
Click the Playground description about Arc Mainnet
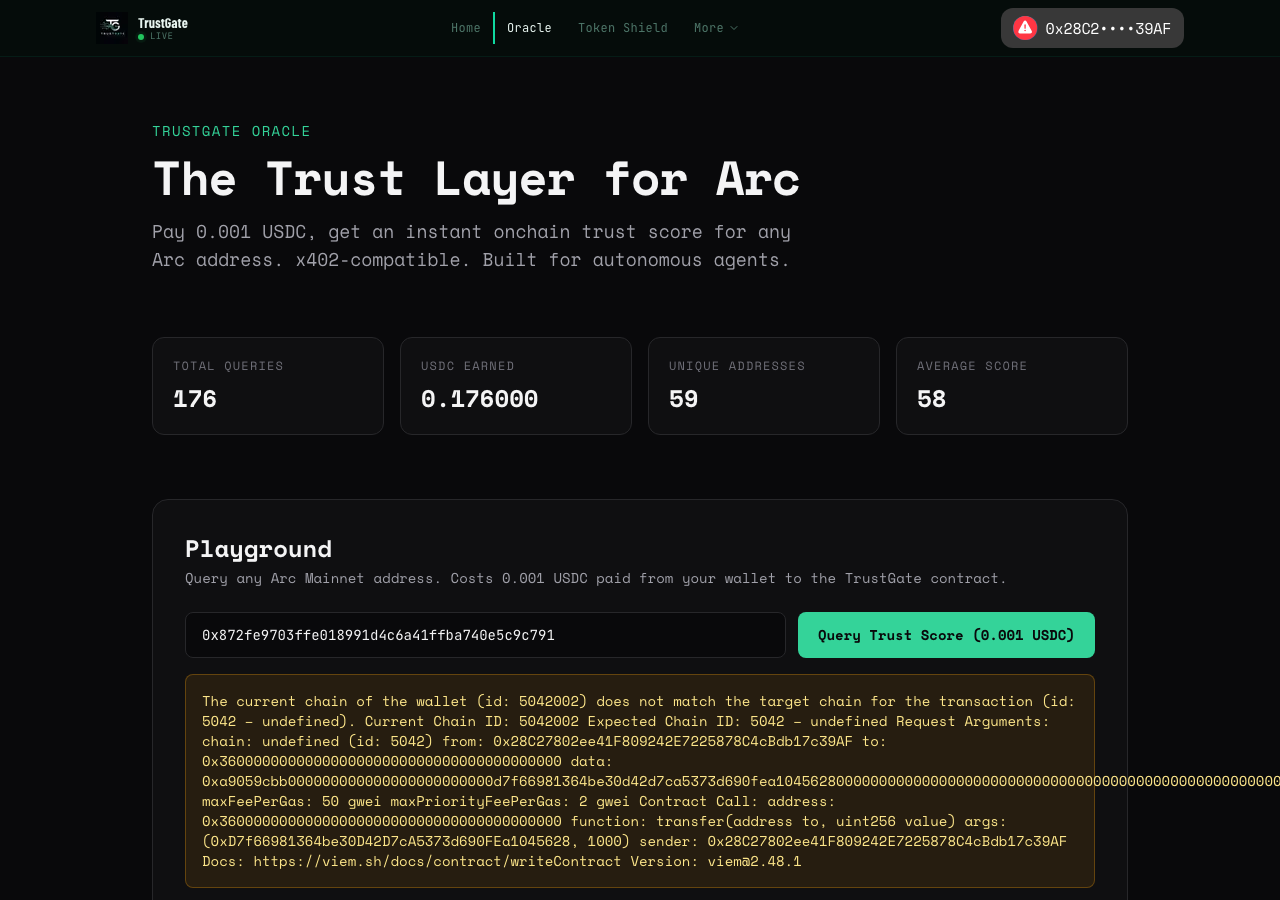[x=596, y=579]
